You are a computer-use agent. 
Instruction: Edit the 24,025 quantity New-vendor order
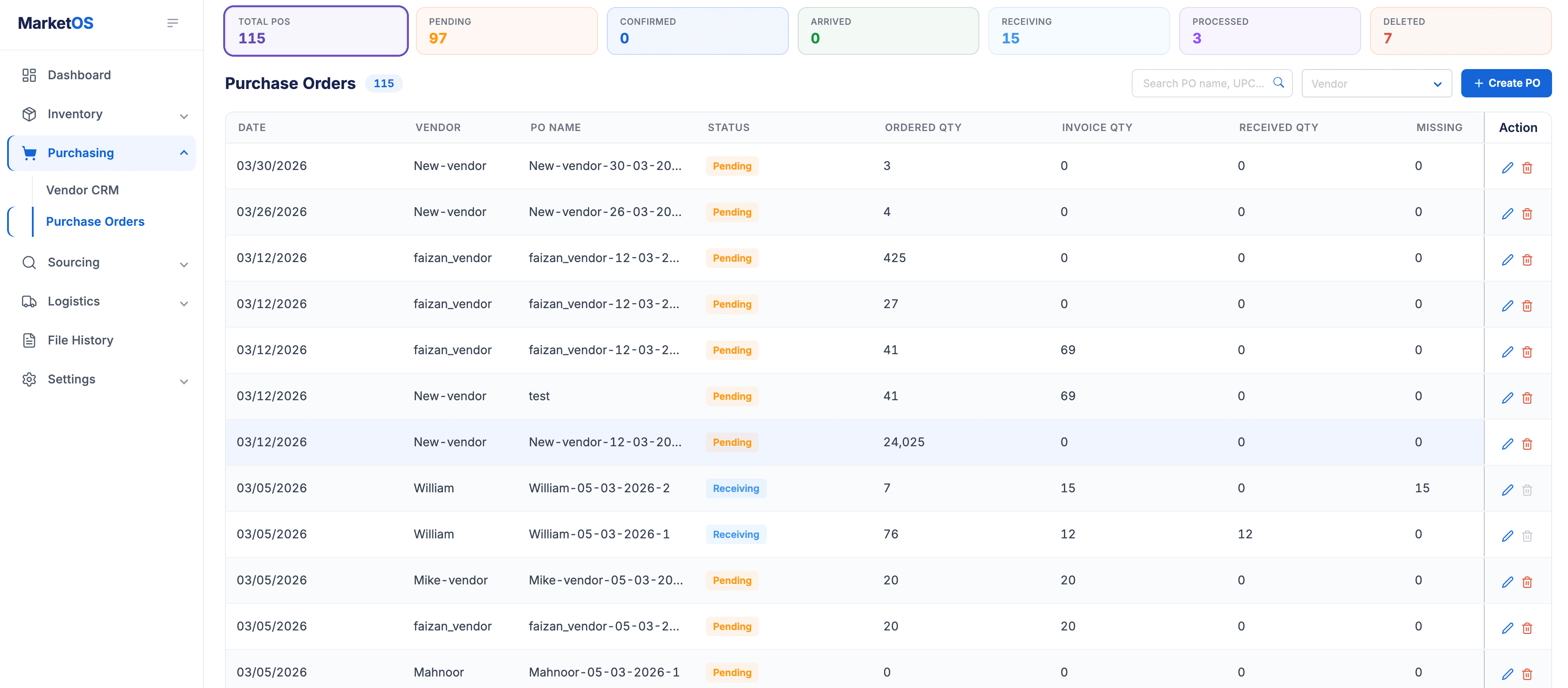click(x=1507, y=444)
